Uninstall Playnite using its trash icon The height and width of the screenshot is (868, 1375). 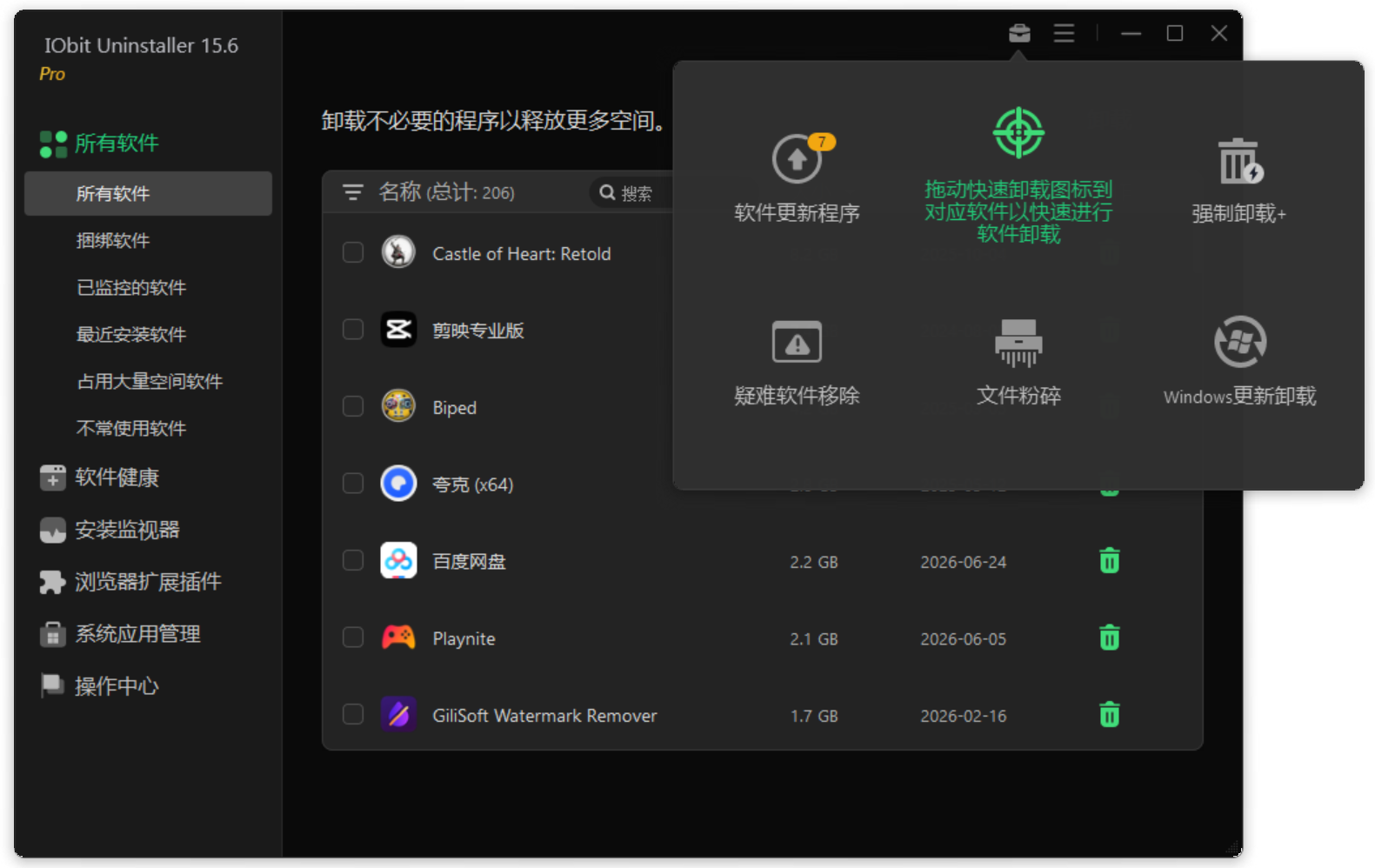coord(1109,638)
